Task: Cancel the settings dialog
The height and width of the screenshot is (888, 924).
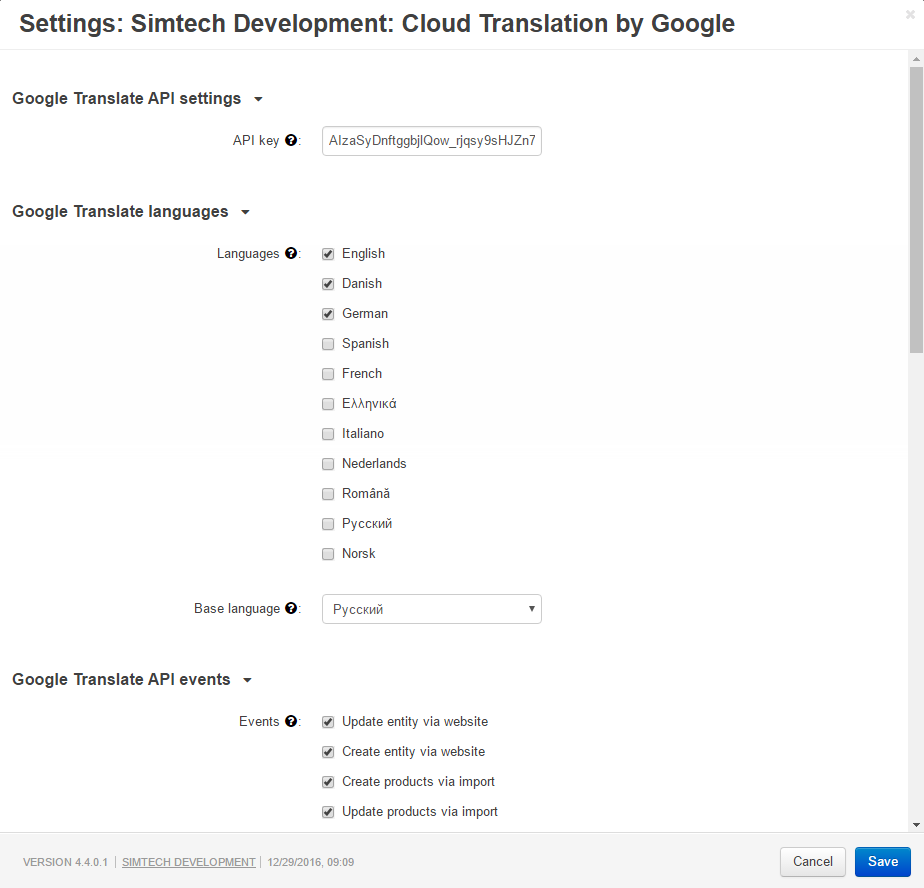Action: coord(813,861)
